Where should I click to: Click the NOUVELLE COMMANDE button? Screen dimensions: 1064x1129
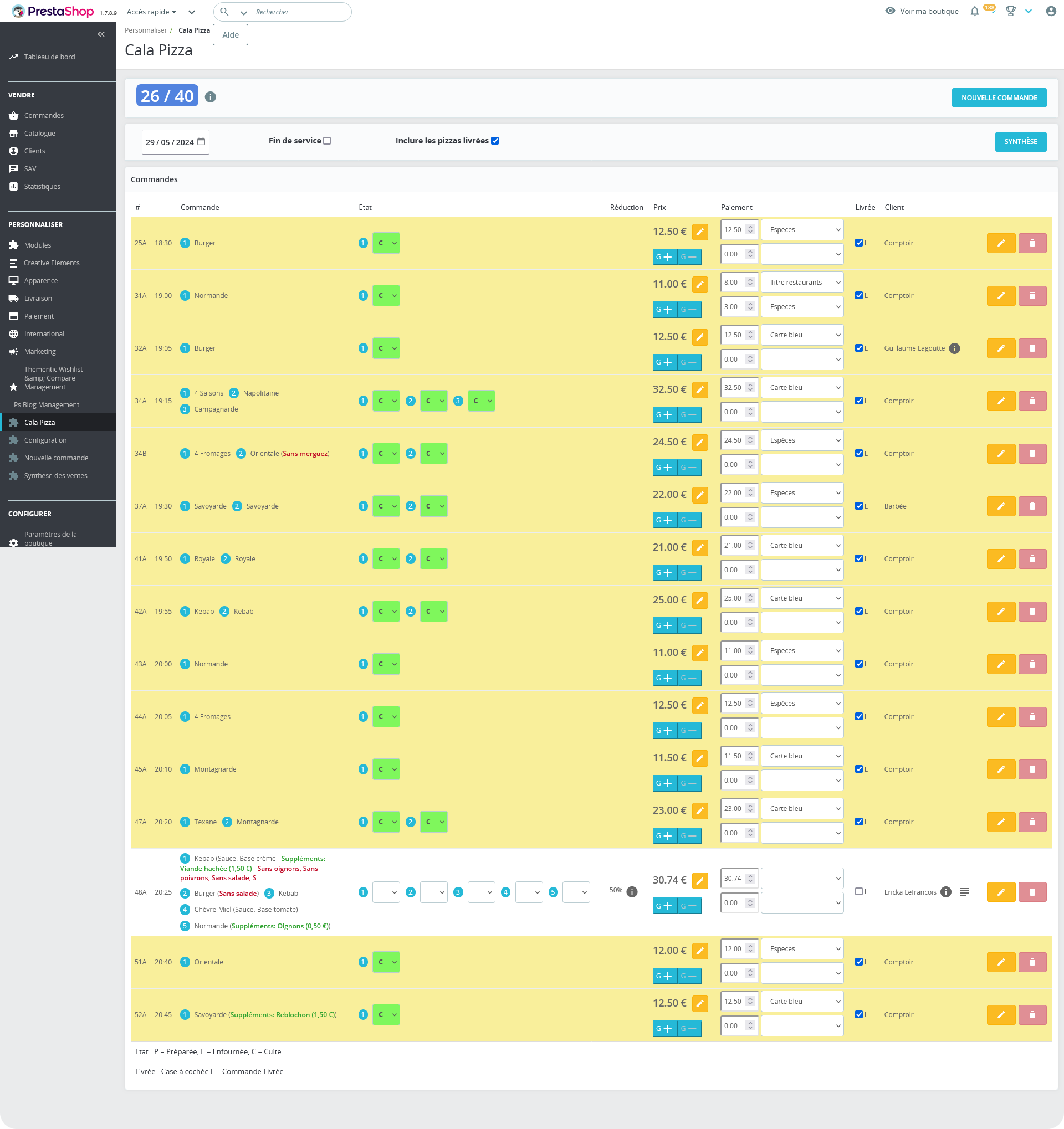click(999, 97)
